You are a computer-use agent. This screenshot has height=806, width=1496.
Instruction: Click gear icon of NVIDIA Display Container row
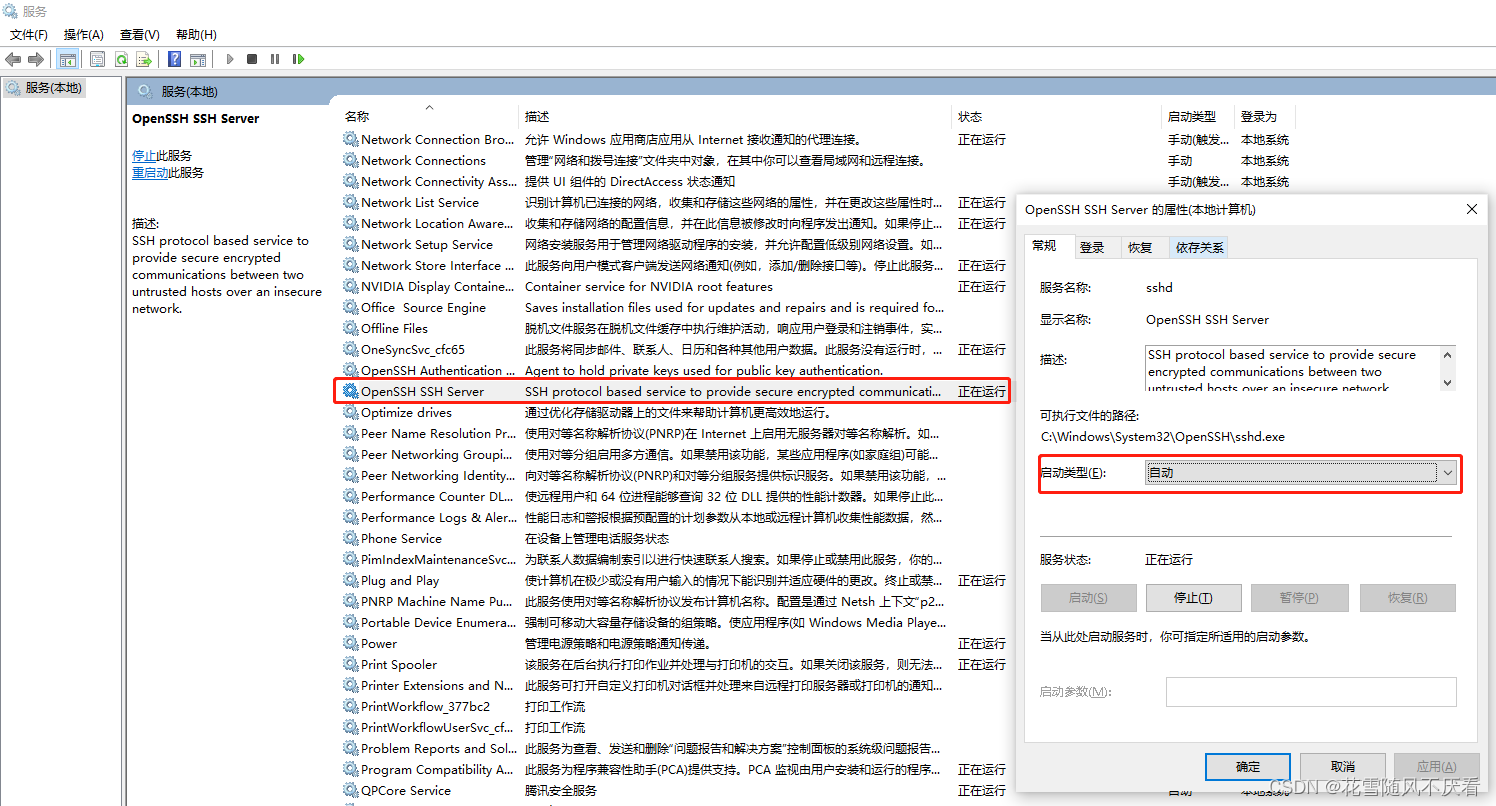350,286
